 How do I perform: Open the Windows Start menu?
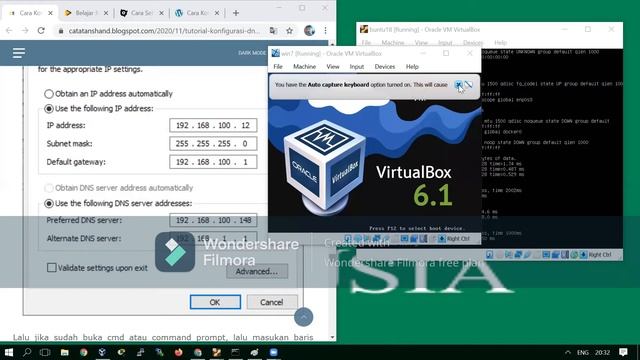(x=9, y=352)
